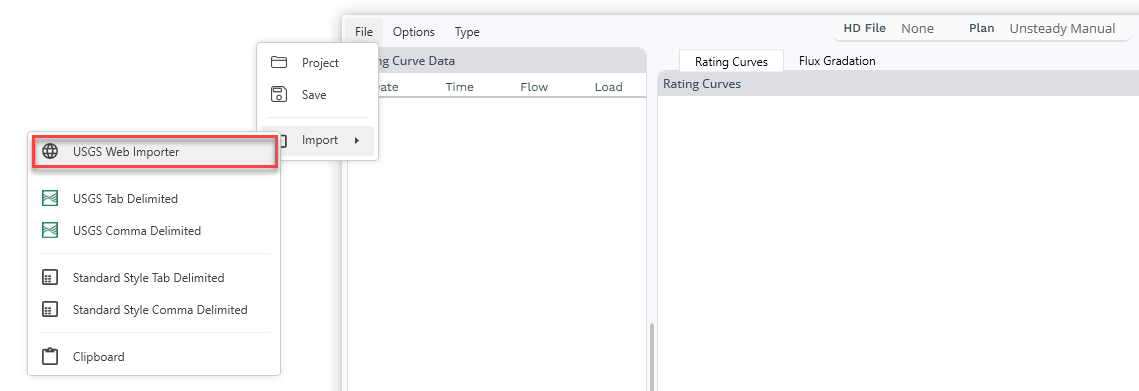The width and height of the screenshot is (1139, 391).
Task: Open the Type menu
Action: click(x=467, y=32)
